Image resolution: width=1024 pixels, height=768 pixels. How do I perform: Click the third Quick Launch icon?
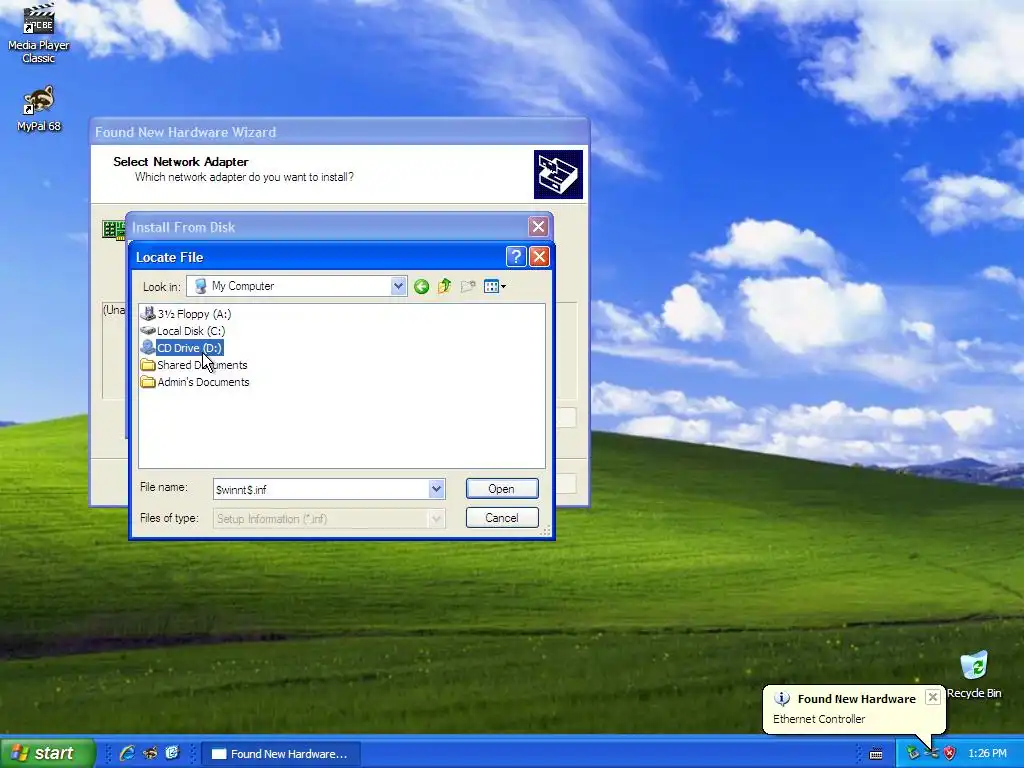tap(172, 754)
